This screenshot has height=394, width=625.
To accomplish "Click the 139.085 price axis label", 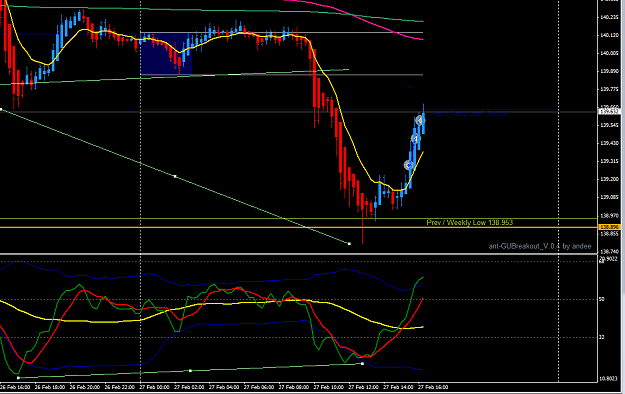I will pyautogui.click(x=609, y=197).
